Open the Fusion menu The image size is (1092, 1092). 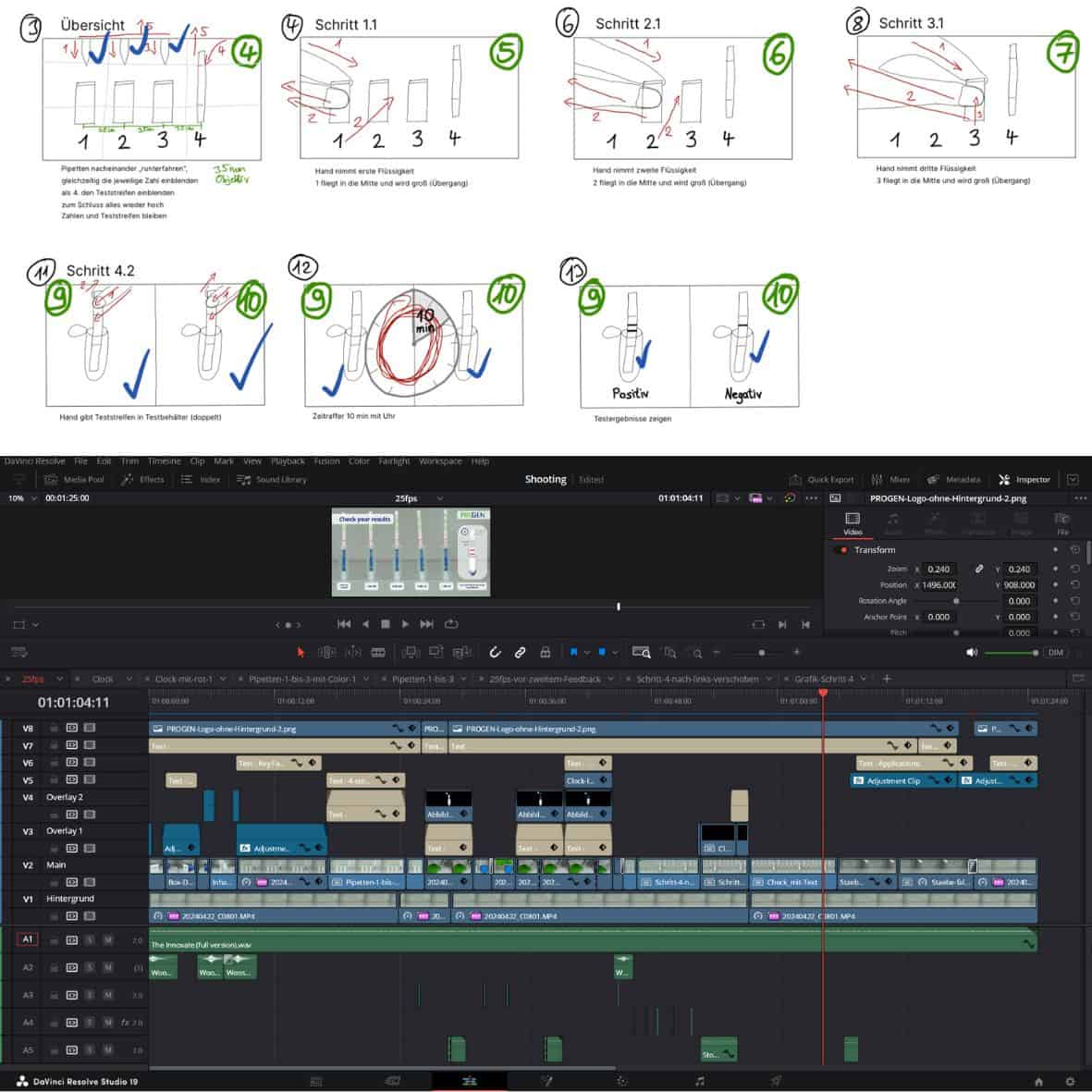(x=326, y=461)
